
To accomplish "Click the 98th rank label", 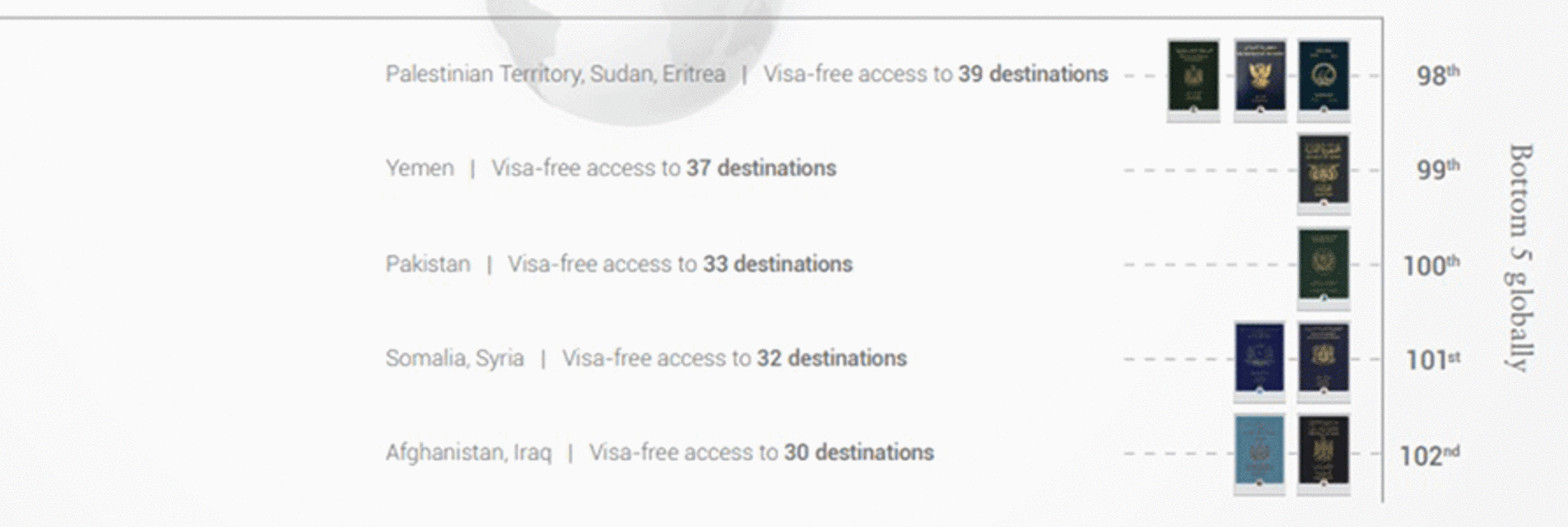I will [x=1438, y=75].
